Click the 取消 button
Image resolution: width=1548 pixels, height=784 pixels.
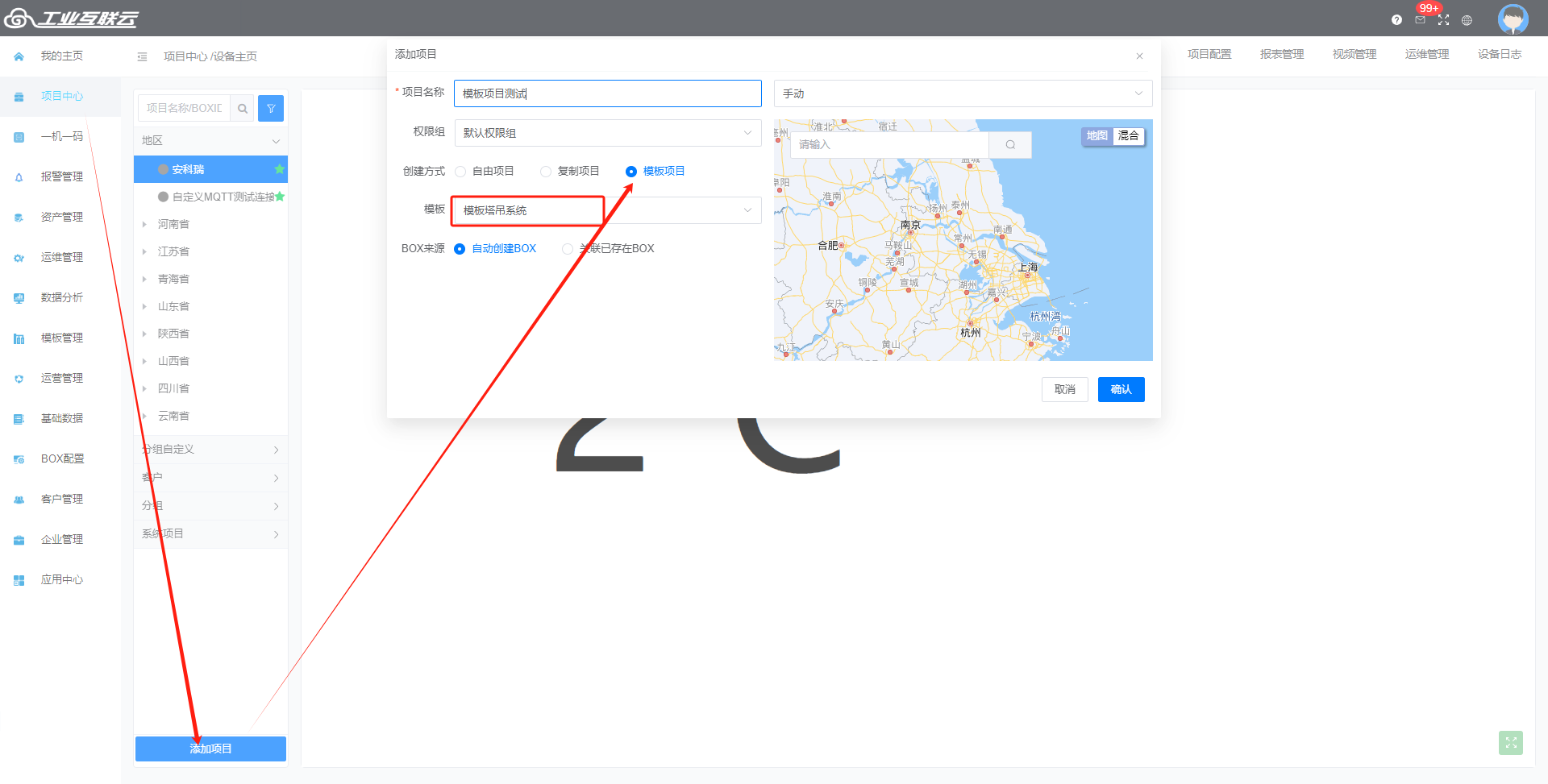1065,390
